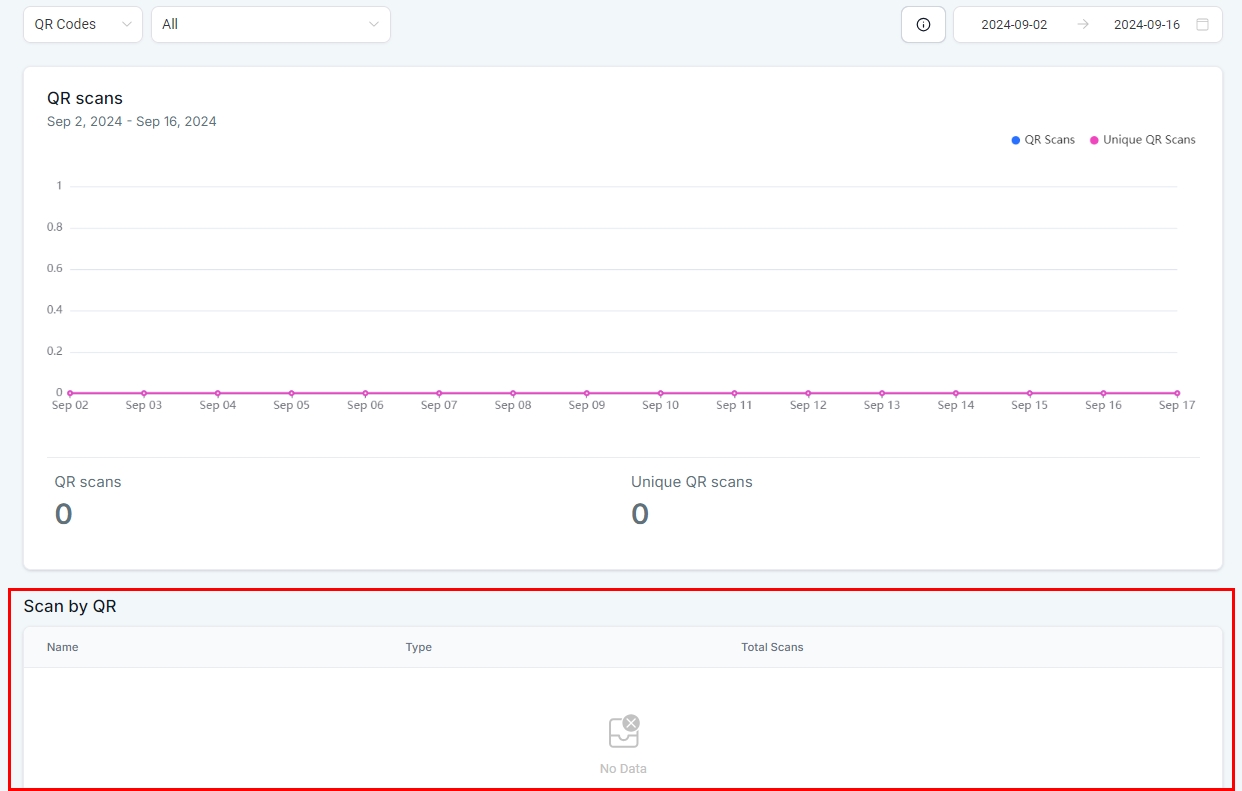The image size is (1242, 791).
Task: Click the info circle icon button
Action: [x=923, y=25]
